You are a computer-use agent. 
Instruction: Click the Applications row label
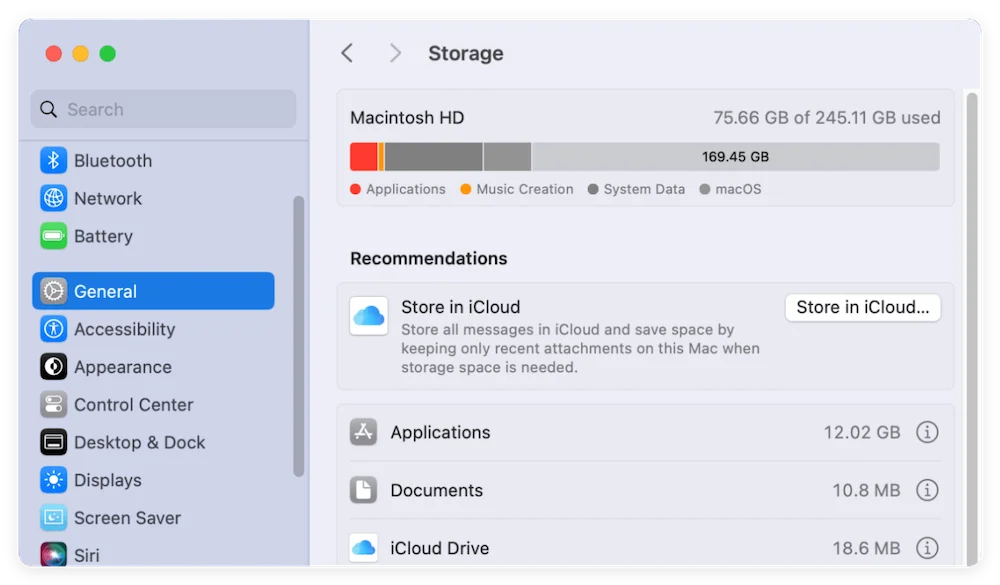tap(440, 432)
